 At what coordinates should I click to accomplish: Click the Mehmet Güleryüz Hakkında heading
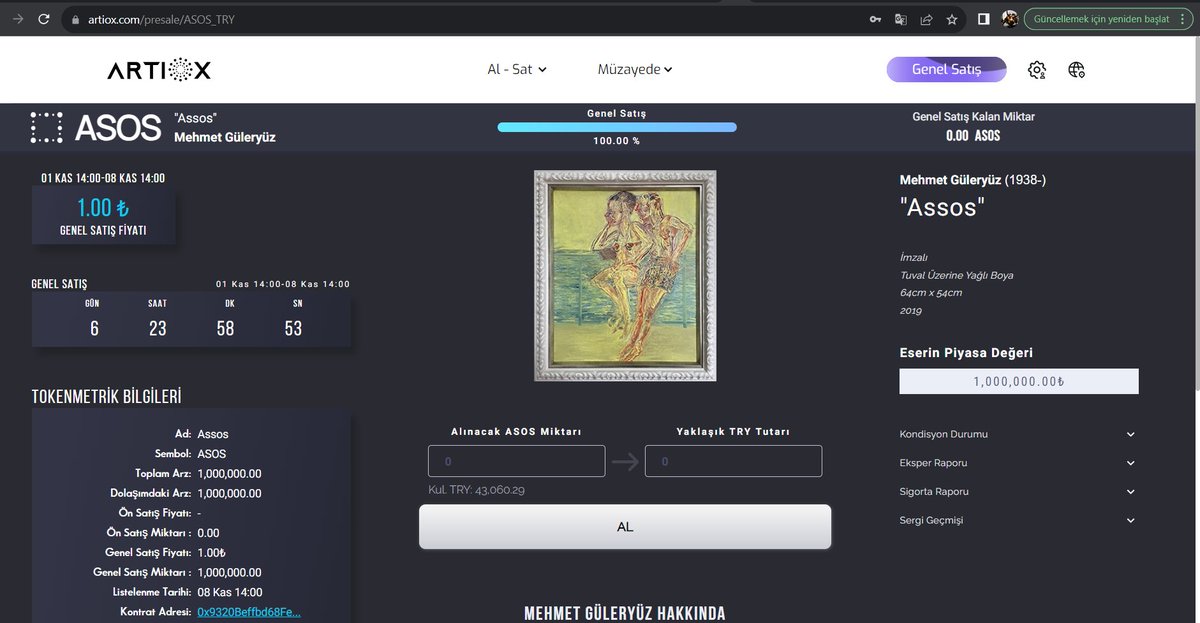tap(625, 613)
